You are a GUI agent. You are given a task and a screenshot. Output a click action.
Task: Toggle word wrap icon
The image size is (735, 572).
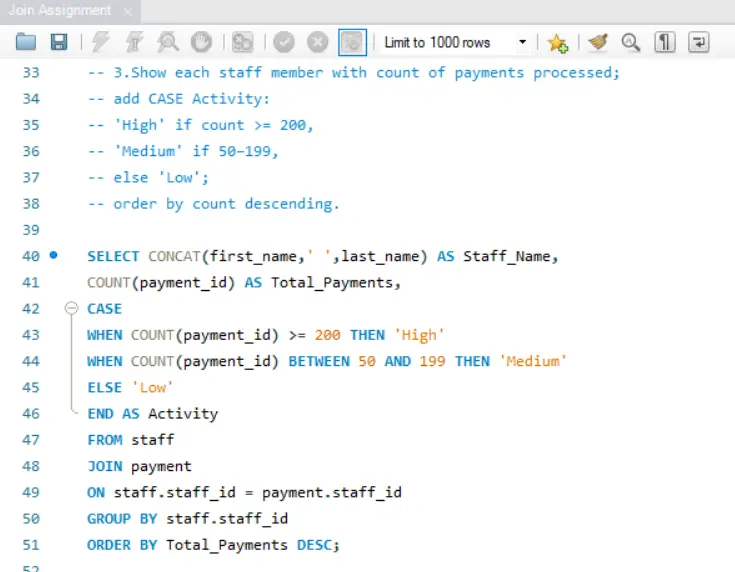[x=698, y=42]
